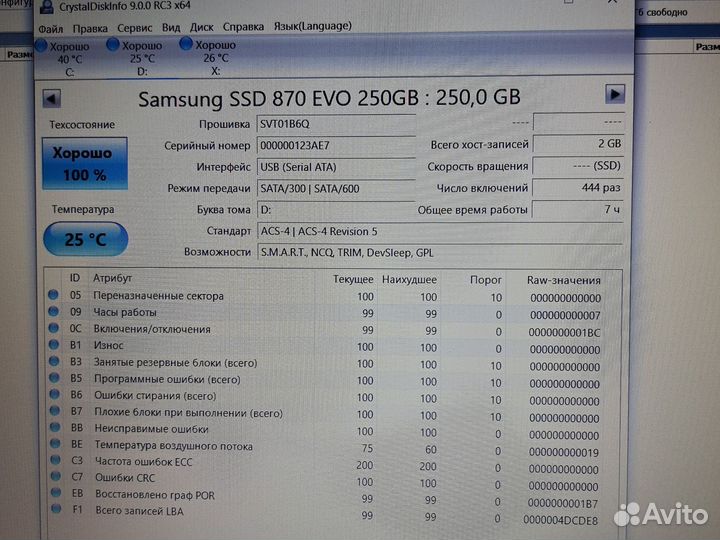Image resolution: width=720 pixels, height=540 pixels.
Task: Click the rotation rate value ---- (SSD)
Action: click(x=578, y=166)
